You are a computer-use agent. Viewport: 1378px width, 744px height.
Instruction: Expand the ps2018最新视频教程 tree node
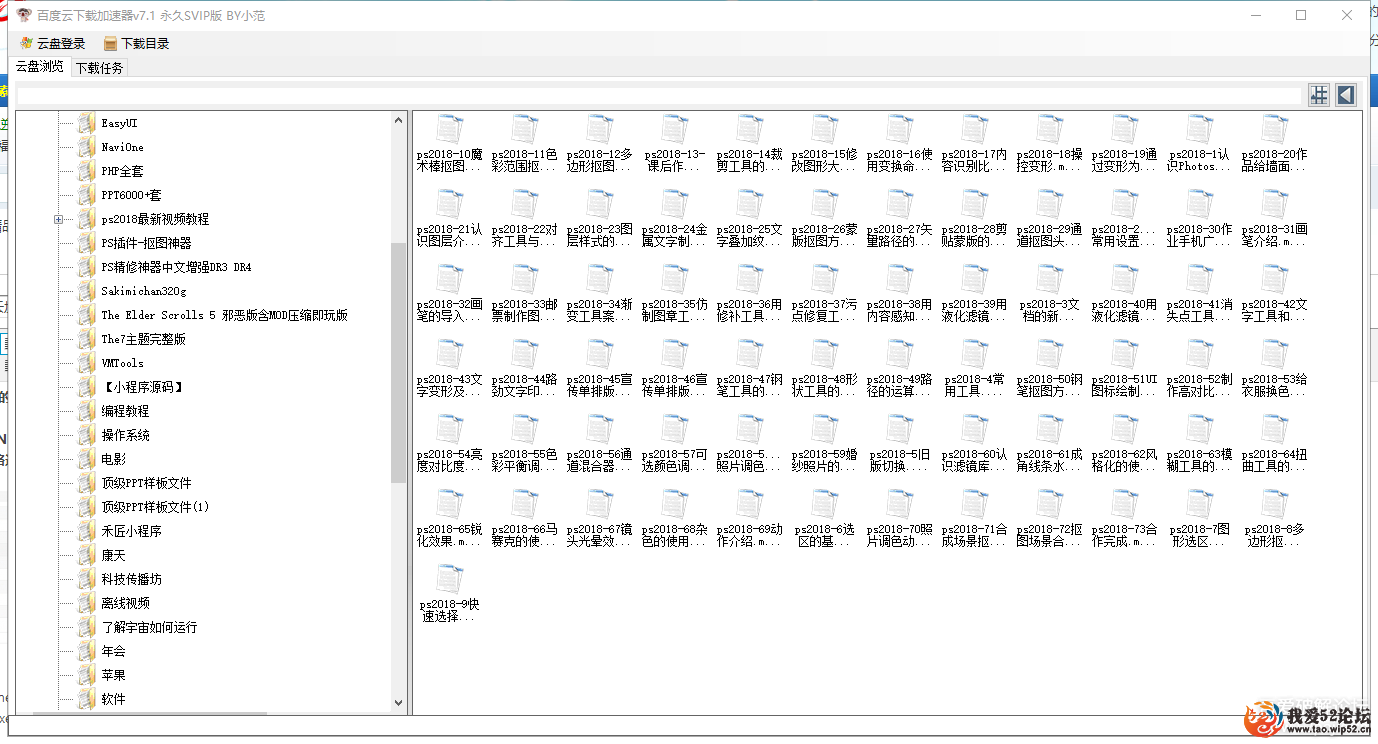coord(58,219)
